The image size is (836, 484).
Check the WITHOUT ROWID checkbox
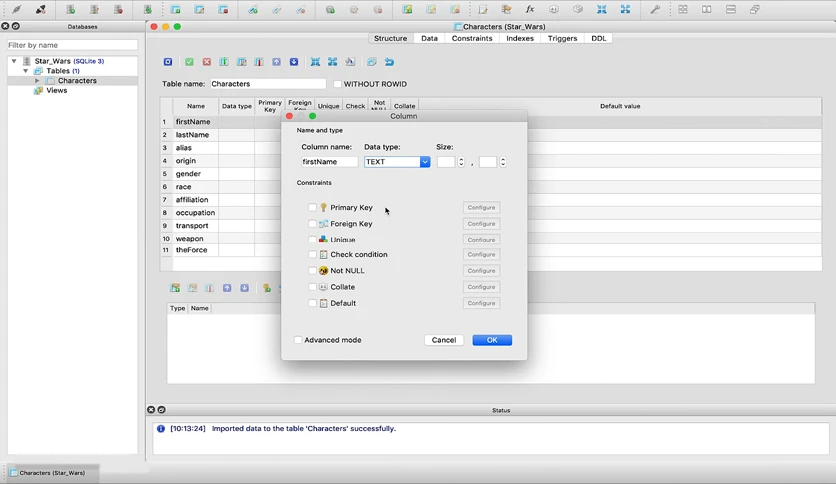337,84
